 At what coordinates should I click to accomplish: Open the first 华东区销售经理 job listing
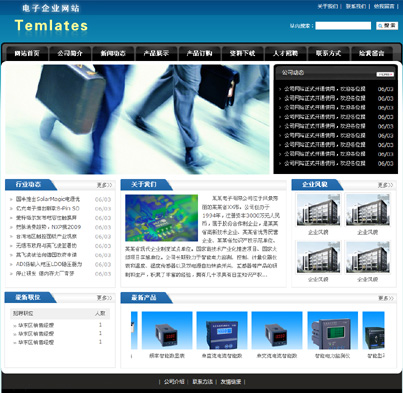click(x=36, y=325)
